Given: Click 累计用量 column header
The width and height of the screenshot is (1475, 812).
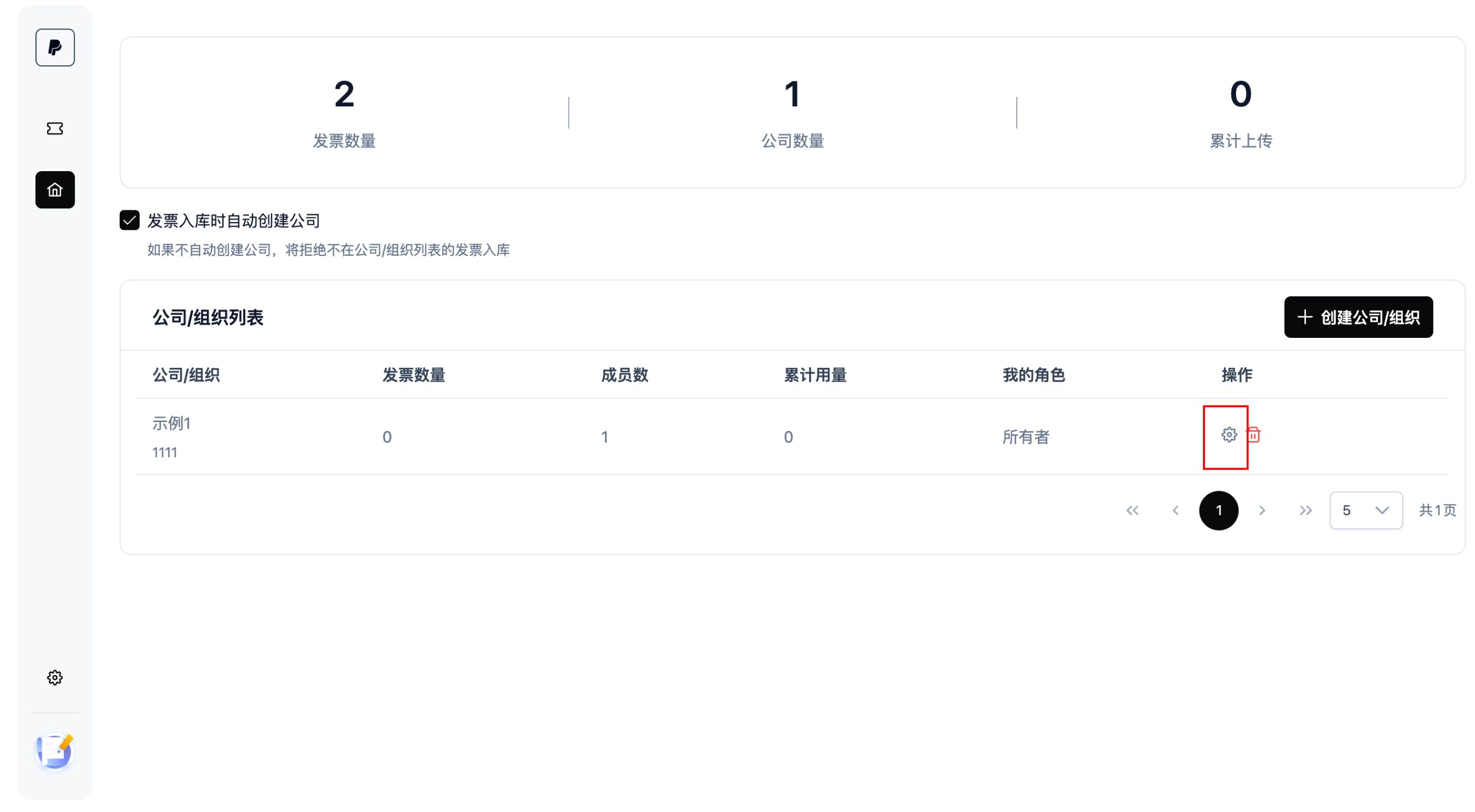Looking at the screenshot, I should (815, 375).
